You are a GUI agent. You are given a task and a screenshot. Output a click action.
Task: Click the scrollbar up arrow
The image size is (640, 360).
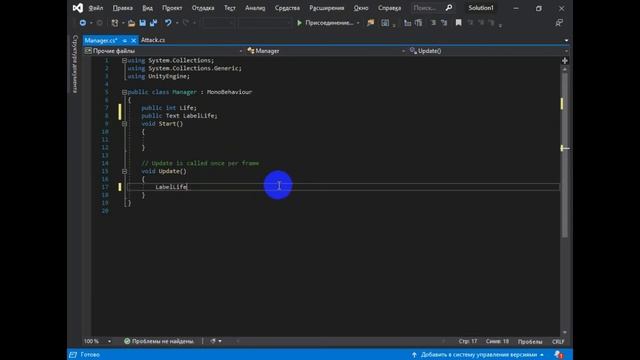pos(565,69)
